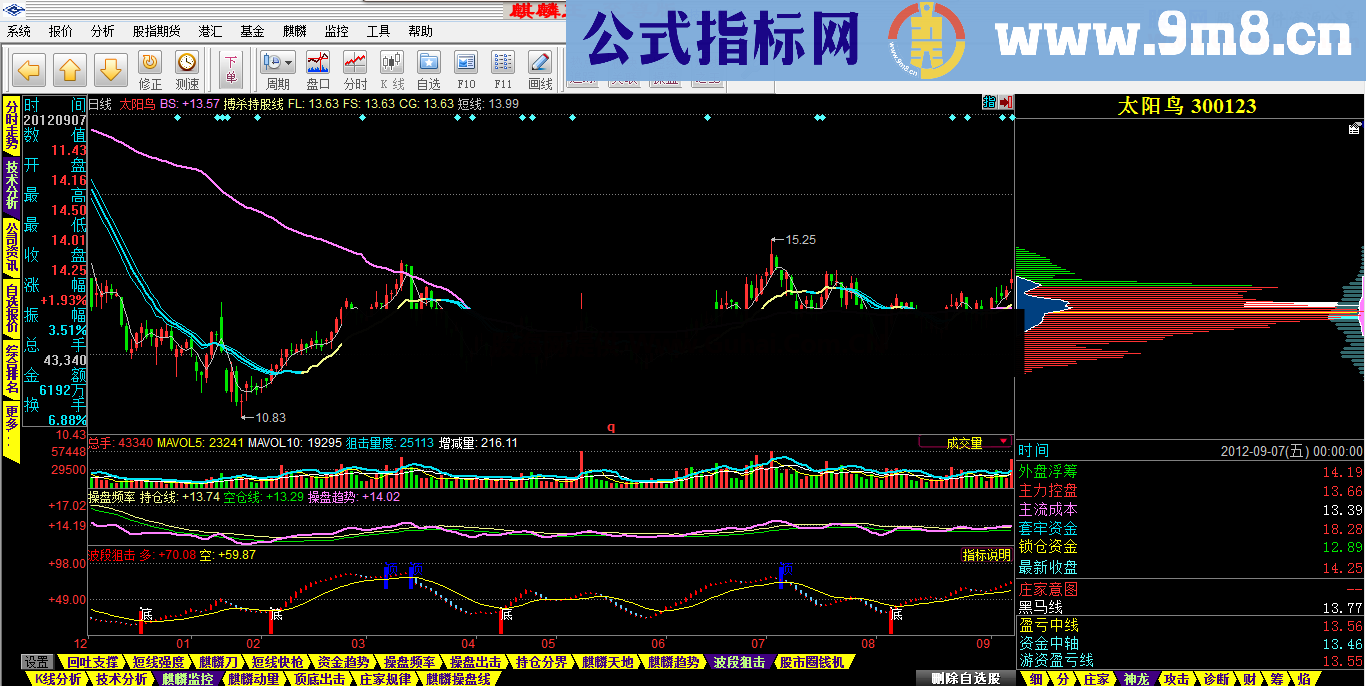Screen dimensions: 1366x686
Task: Toggle the 指 indicator button on chart
Action: pos(989,102)
